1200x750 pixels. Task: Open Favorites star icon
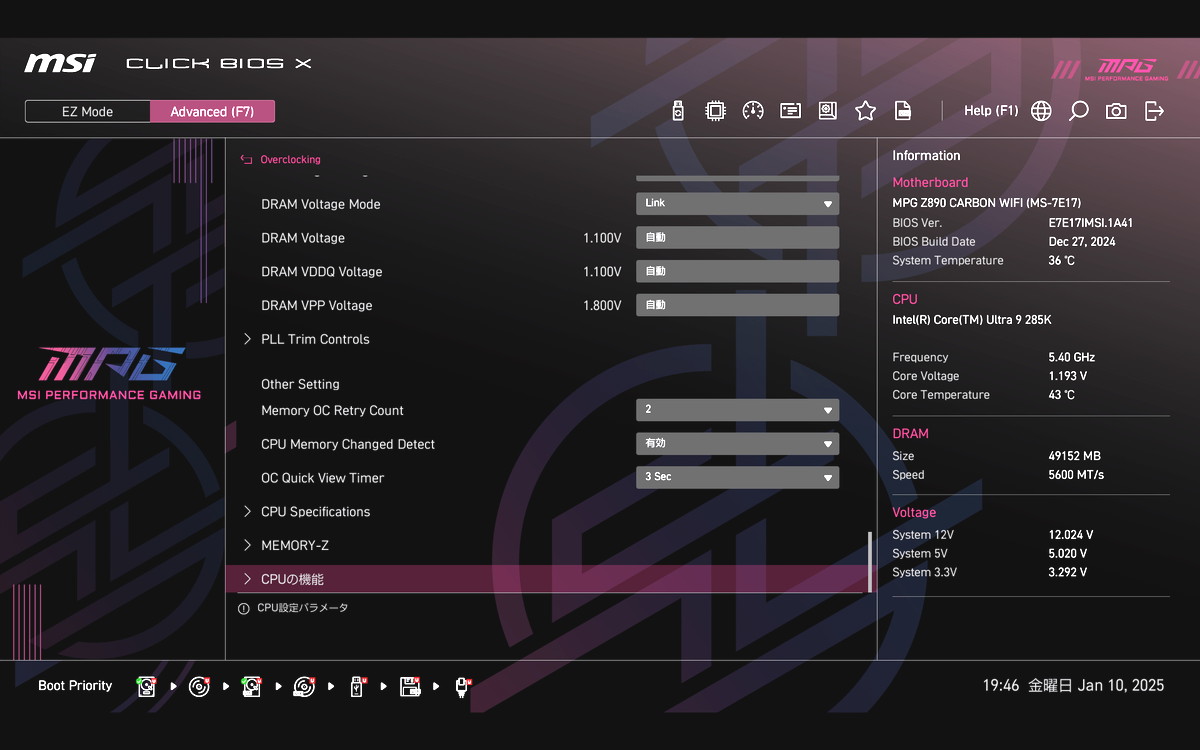pos(866,111)
